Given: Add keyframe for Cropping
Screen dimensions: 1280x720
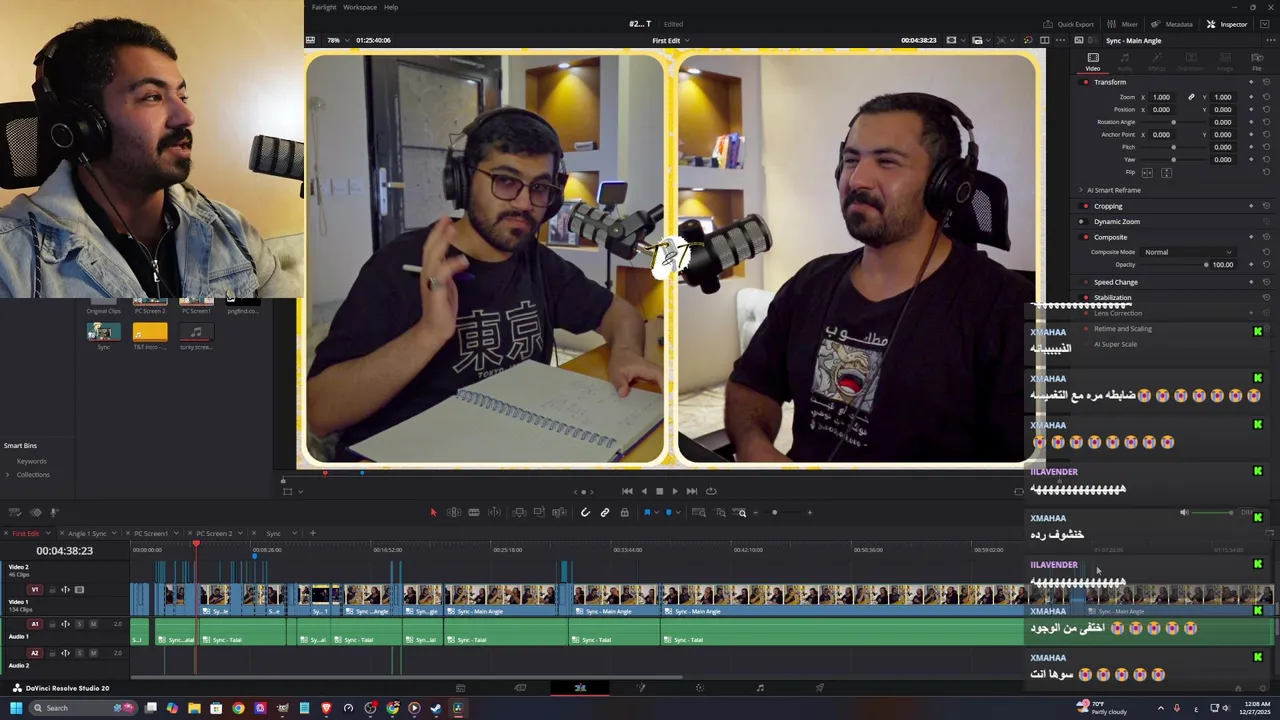Looking at the screenshot, I should 1251,206.
